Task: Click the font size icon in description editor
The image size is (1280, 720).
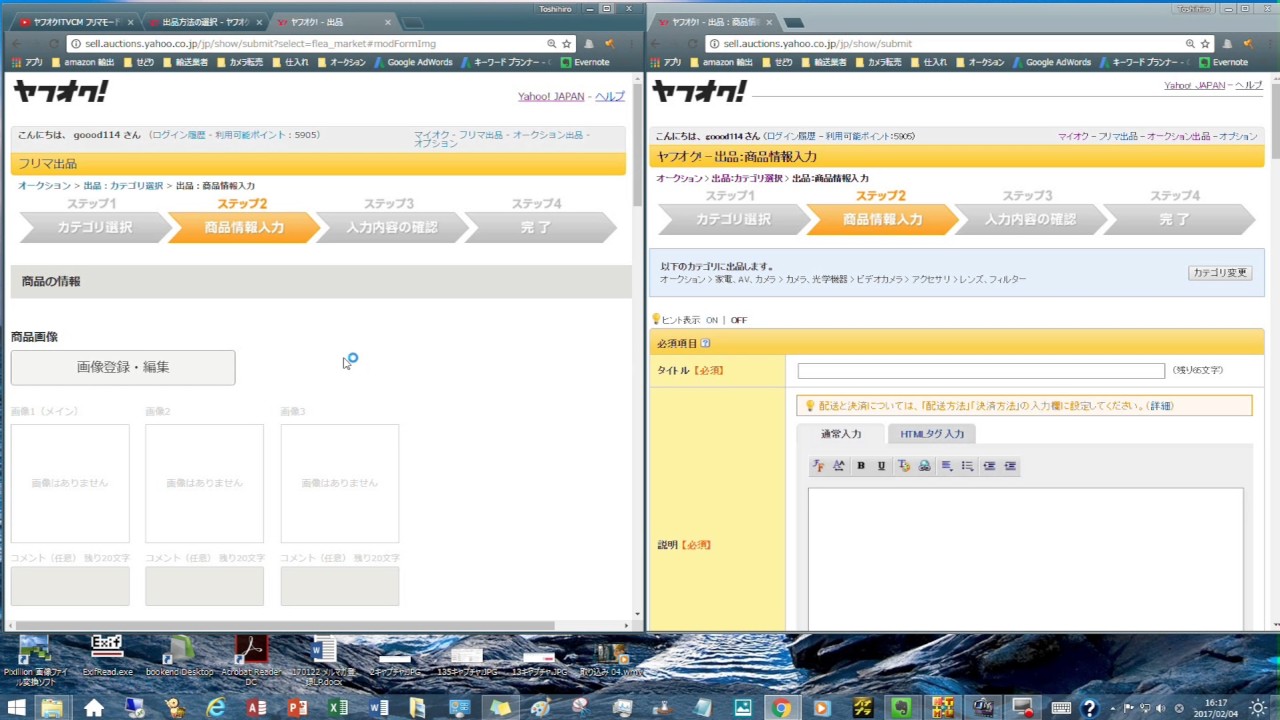Action: (839, 466)
